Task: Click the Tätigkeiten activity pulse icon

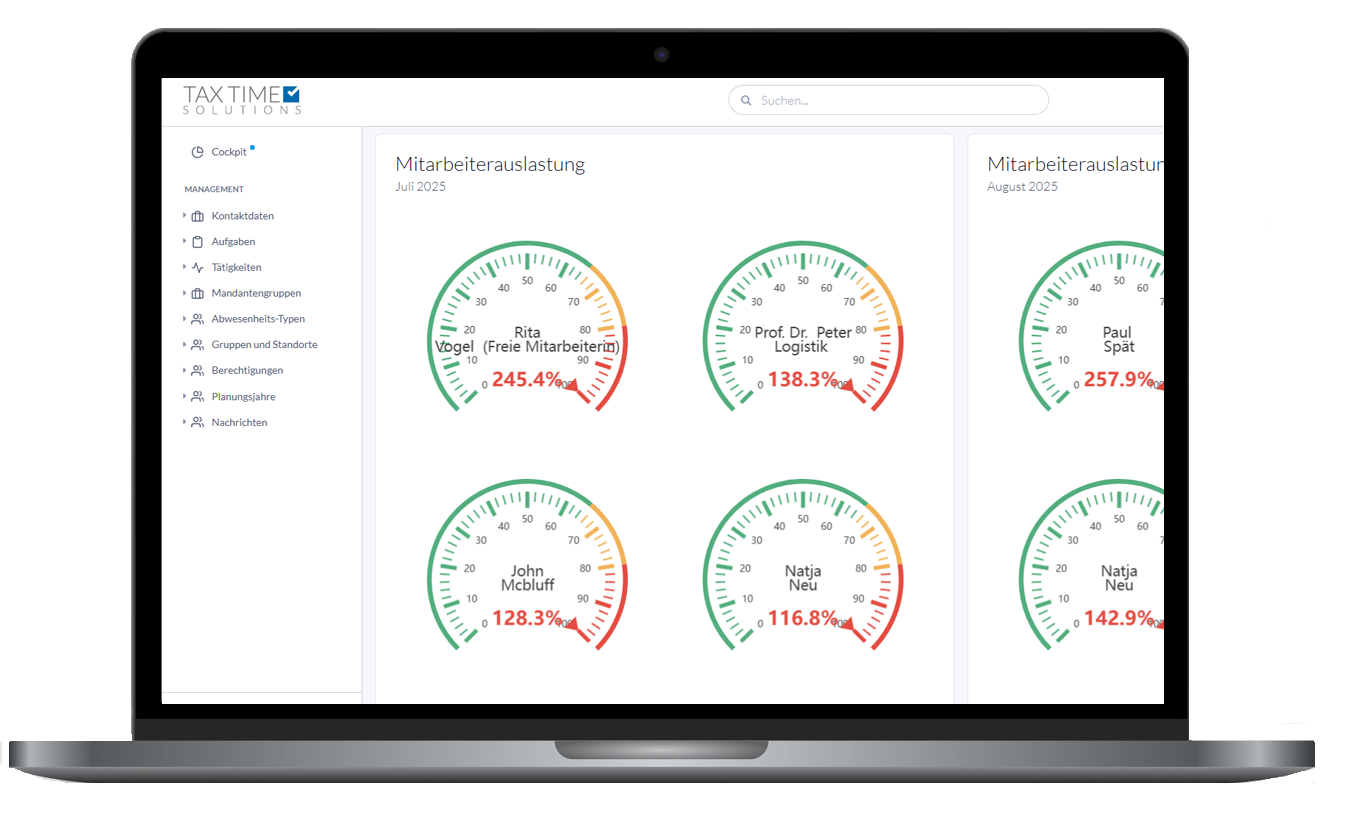Action: click(198, 268)
